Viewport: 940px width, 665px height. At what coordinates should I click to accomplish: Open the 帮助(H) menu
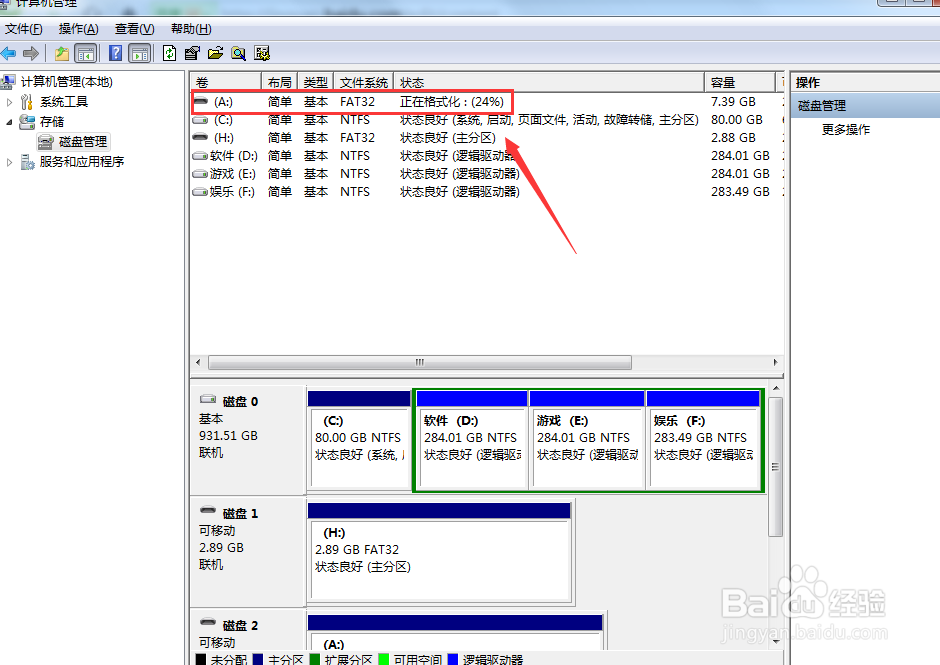191,29
